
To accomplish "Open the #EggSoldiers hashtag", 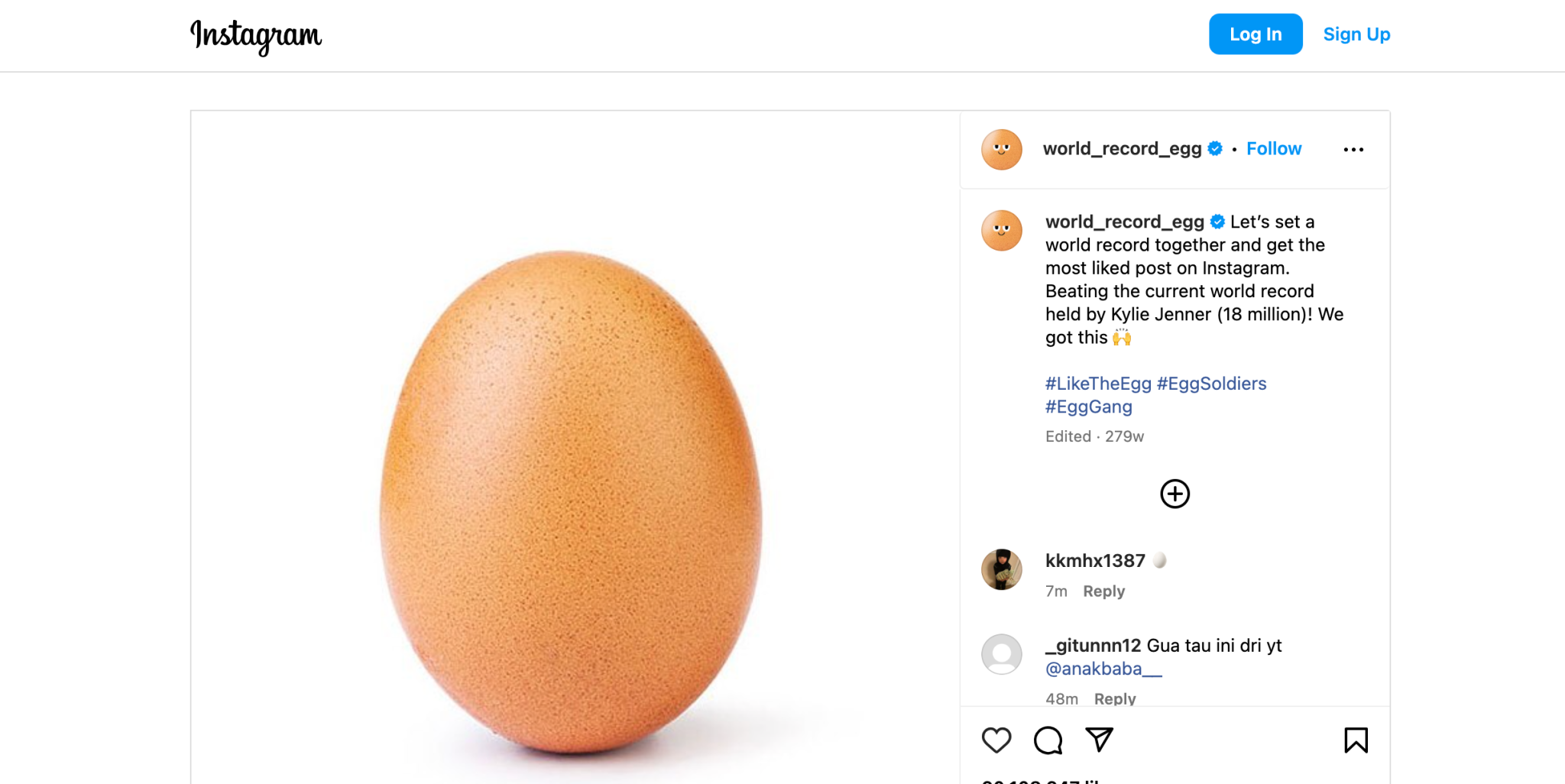I will (x=1211, y=384).
